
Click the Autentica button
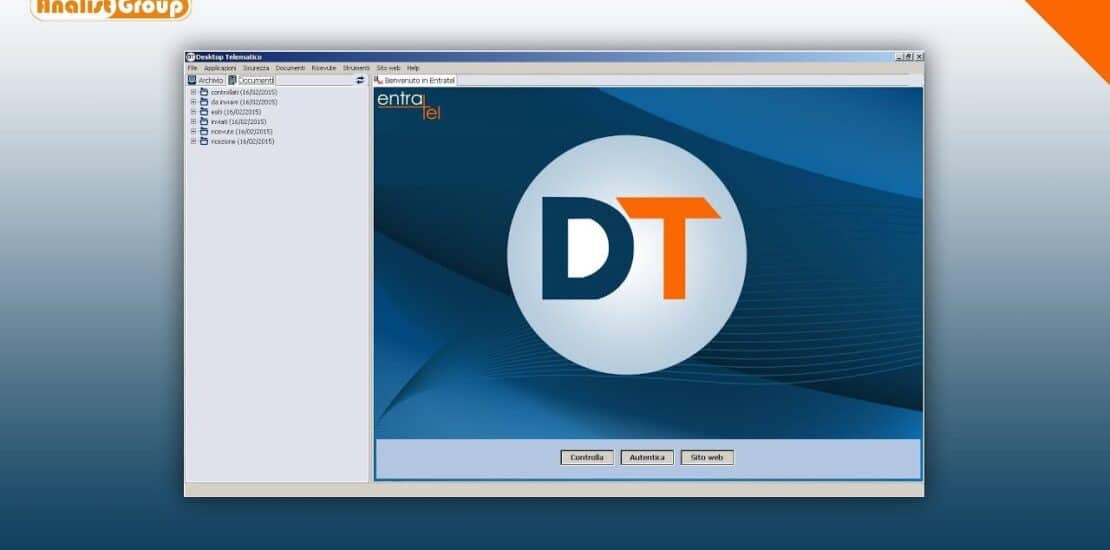tap(647, 458)
